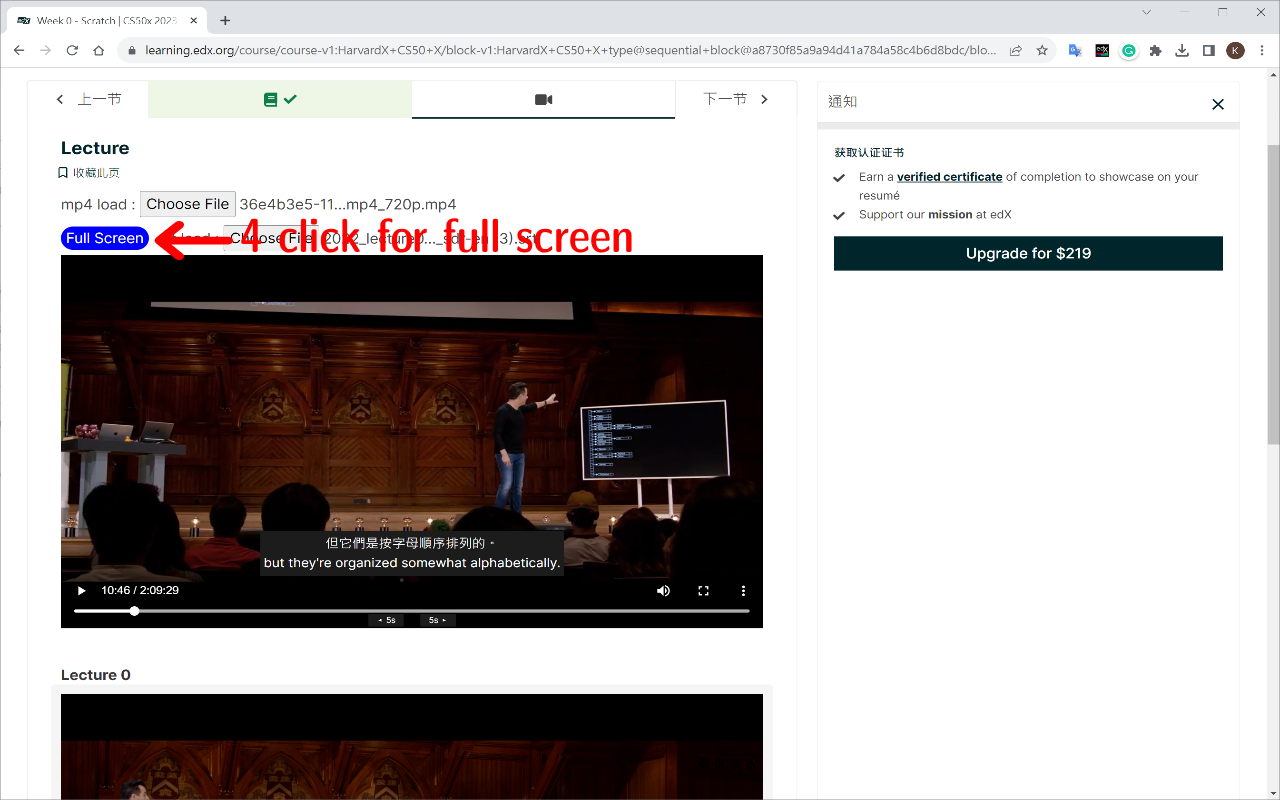Click the Lecture 0 heading text
This screenshot has height=800, width=1280.
coord(96,675)
